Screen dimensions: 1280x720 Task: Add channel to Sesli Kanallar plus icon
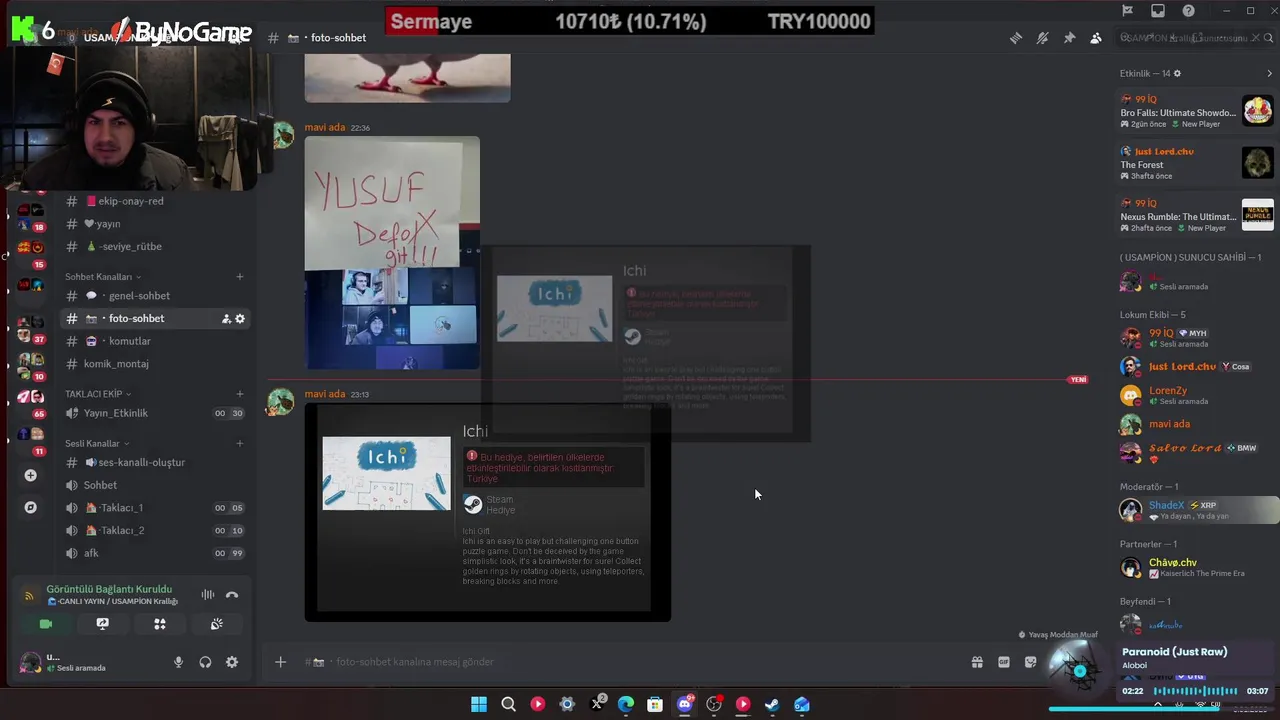coord(240,444)
